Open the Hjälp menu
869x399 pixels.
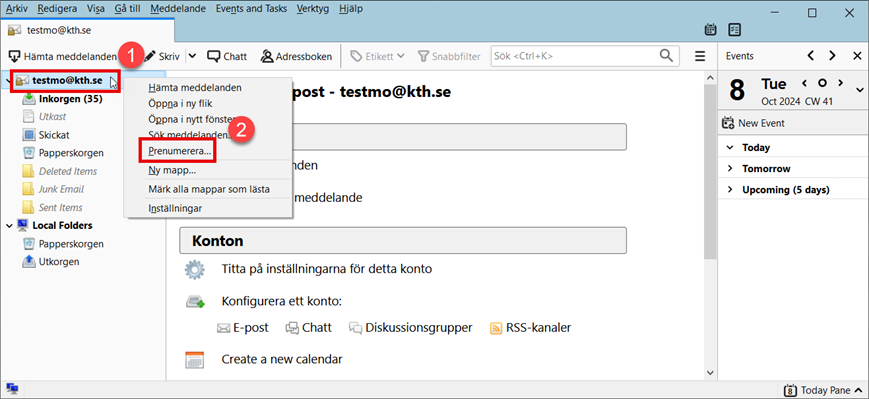350,9
